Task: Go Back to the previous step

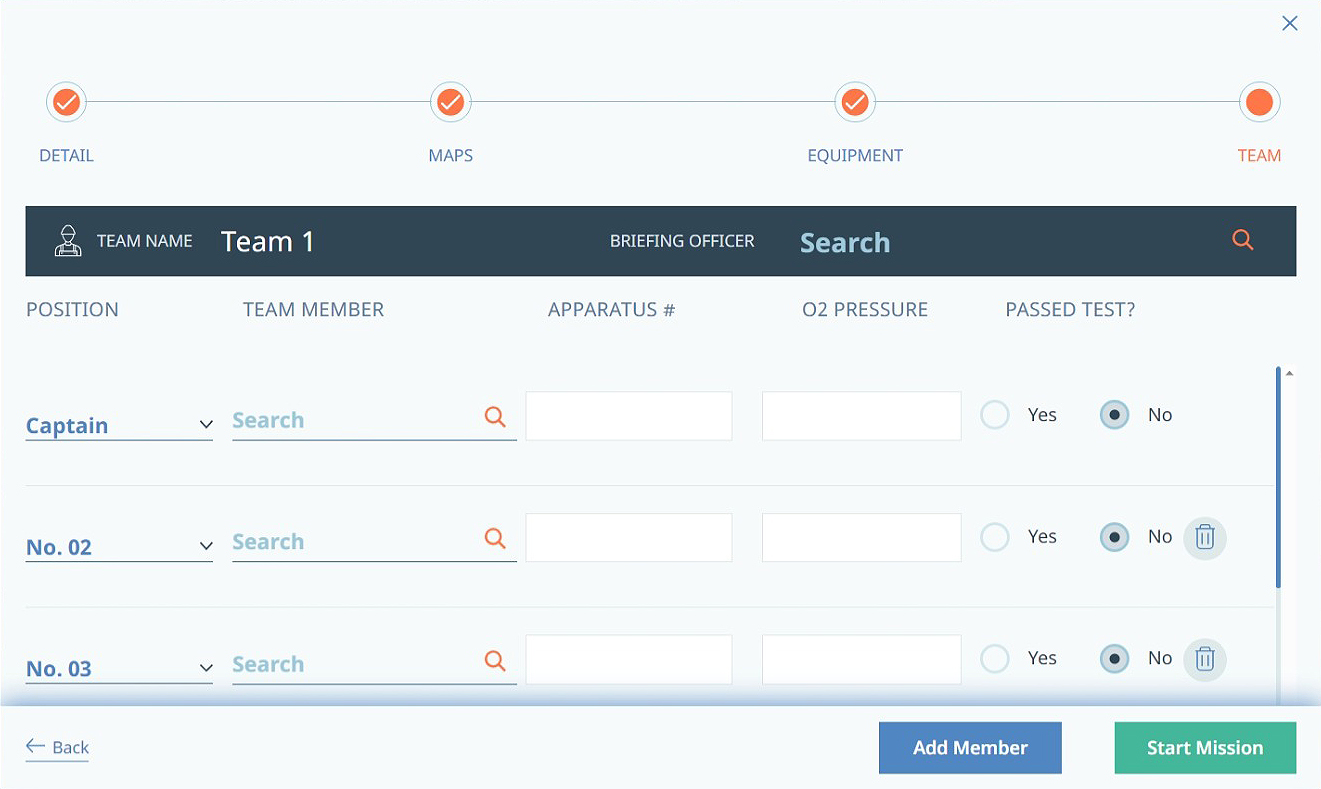Action: click(x=58, y=747)
